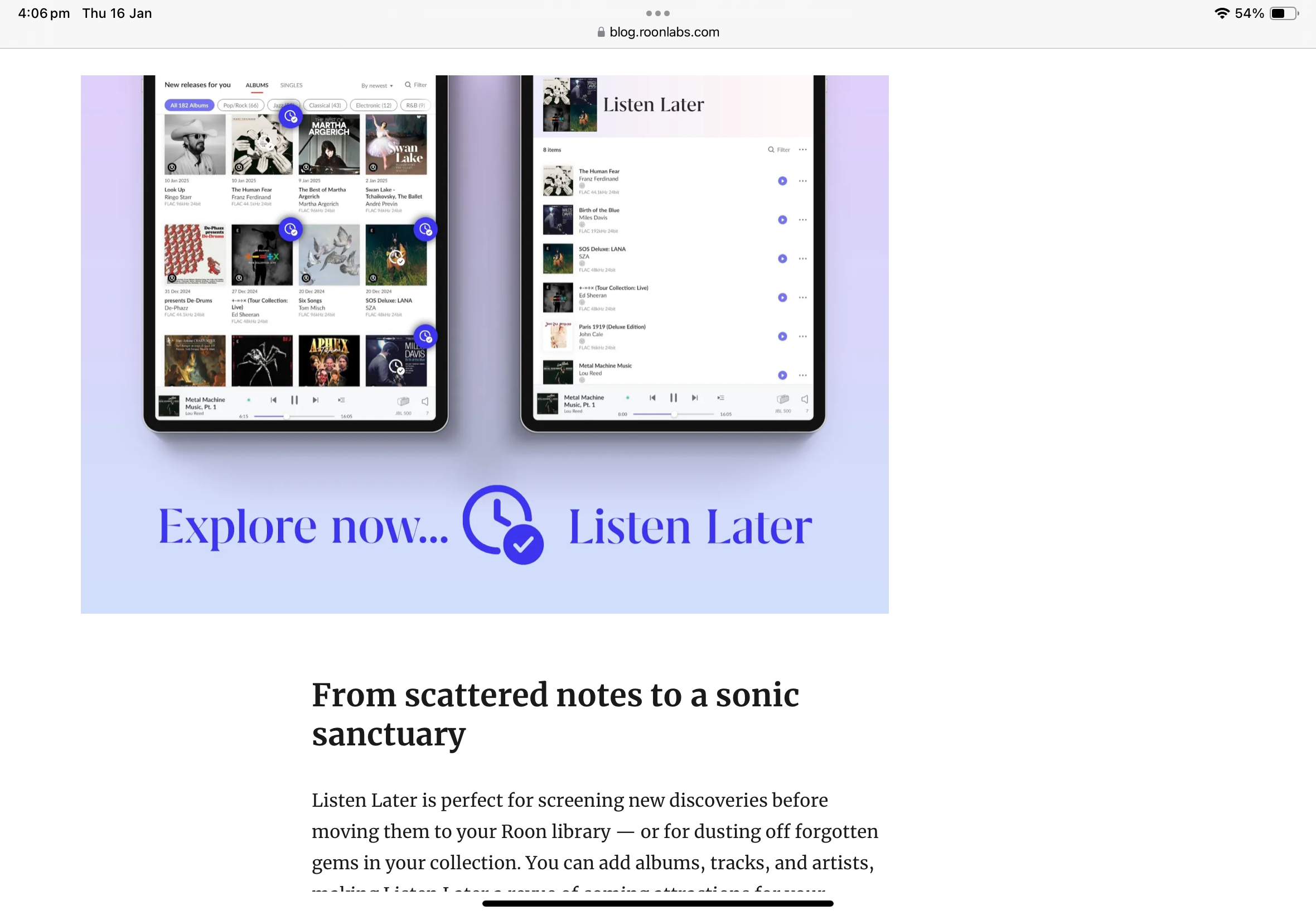Image resolution: width=1316 pixels, height=915 pixels.
Task: Open the By newest sort dropdown
Action: [377, 85]
